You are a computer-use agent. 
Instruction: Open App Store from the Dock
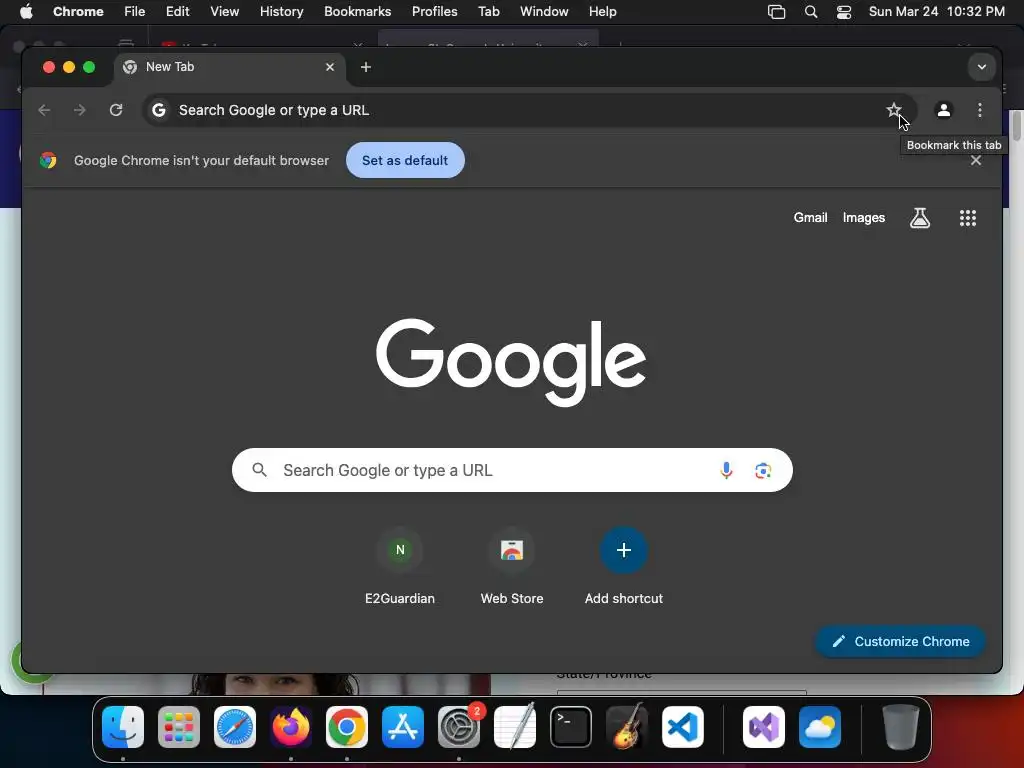(x=402, y=726)
